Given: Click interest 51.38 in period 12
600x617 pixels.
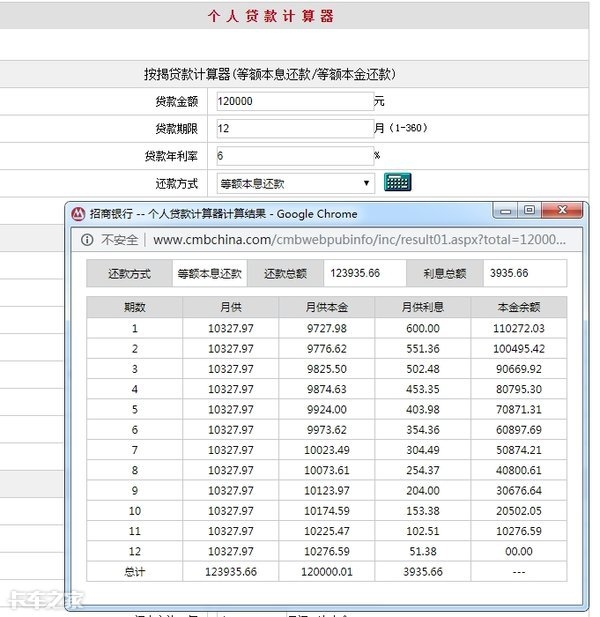Looking at the screenshot, I should (423, 551).
